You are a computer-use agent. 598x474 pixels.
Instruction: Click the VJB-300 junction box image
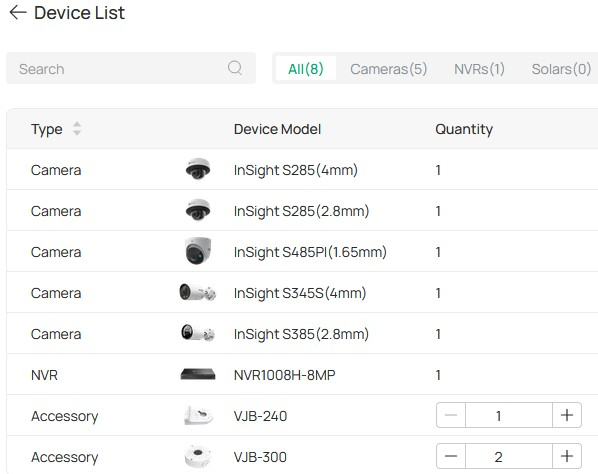pos(197,456)
